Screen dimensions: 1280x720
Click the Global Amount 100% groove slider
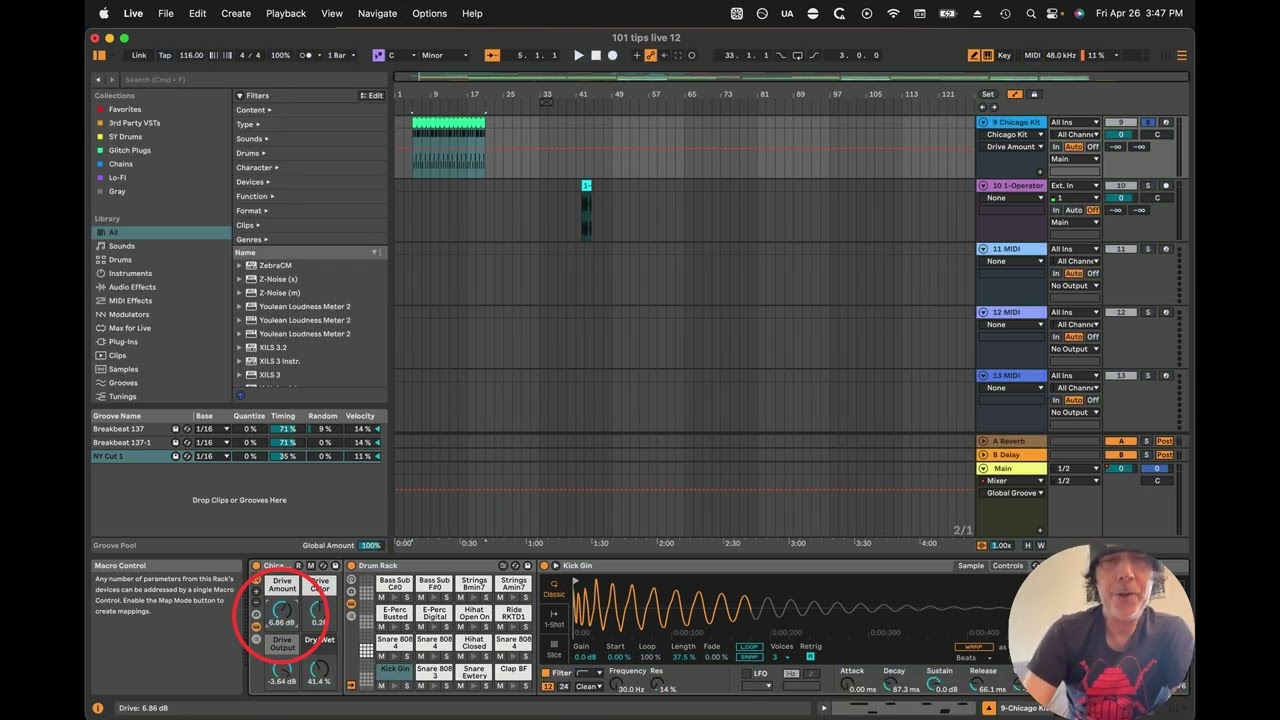pyautogui.click(x=371, y=546)
